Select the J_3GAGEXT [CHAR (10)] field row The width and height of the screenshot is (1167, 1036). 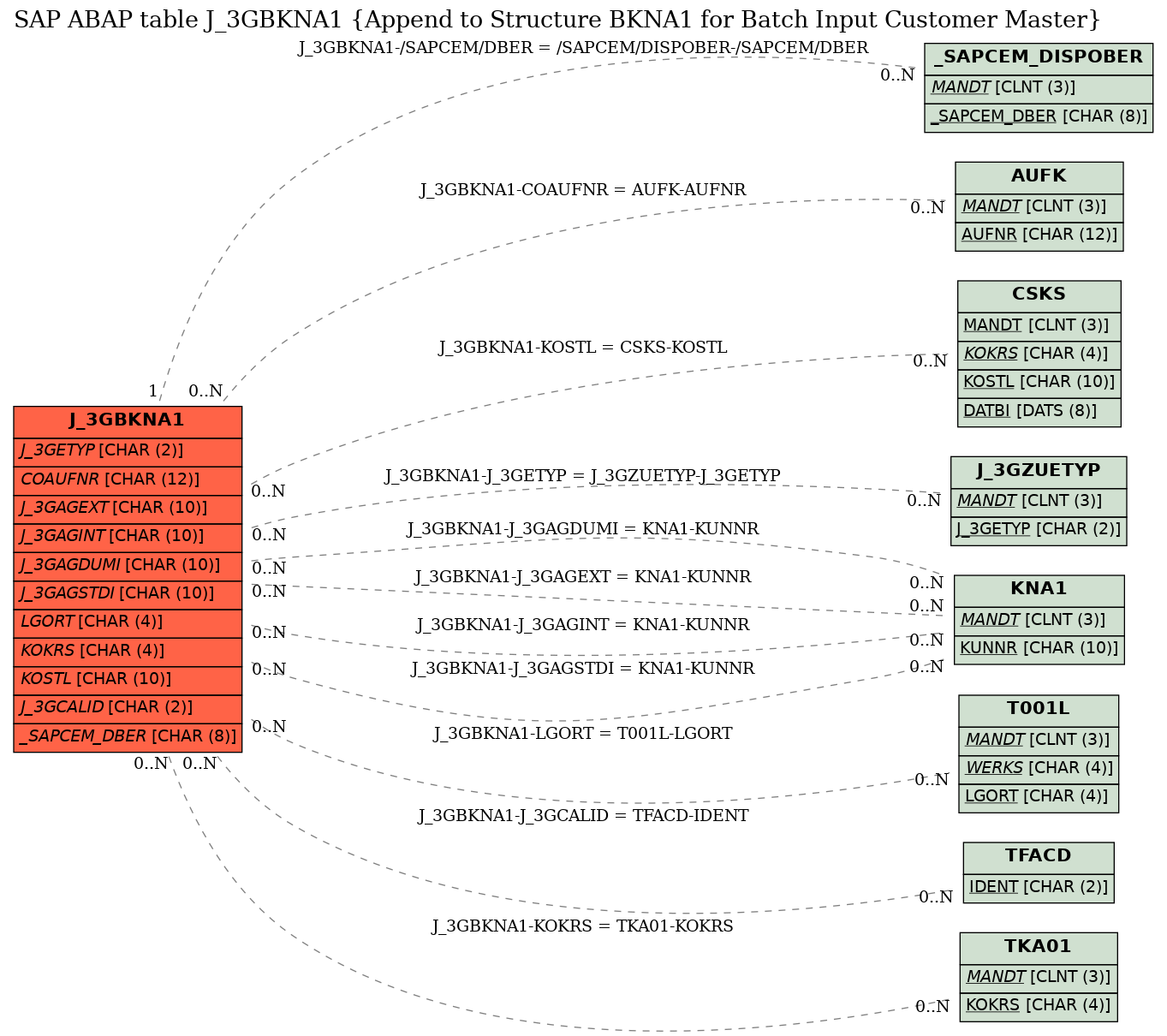[x=128, y=509]
